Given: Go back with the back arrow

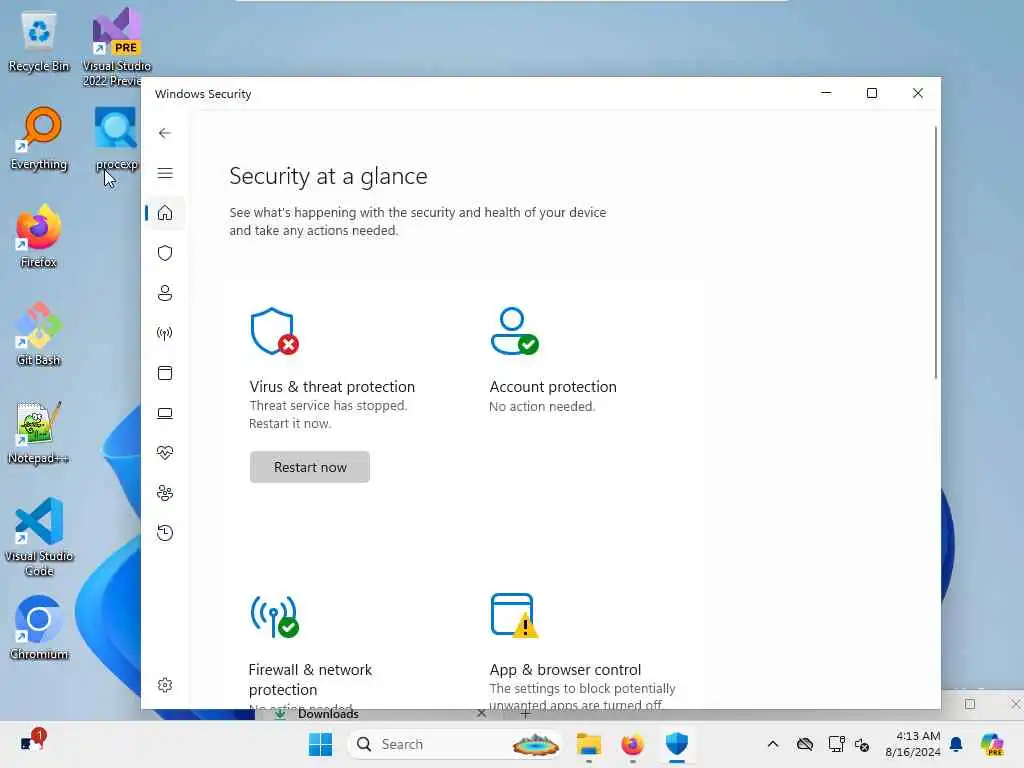Looking at the screenshot, I should coord(165,133).
